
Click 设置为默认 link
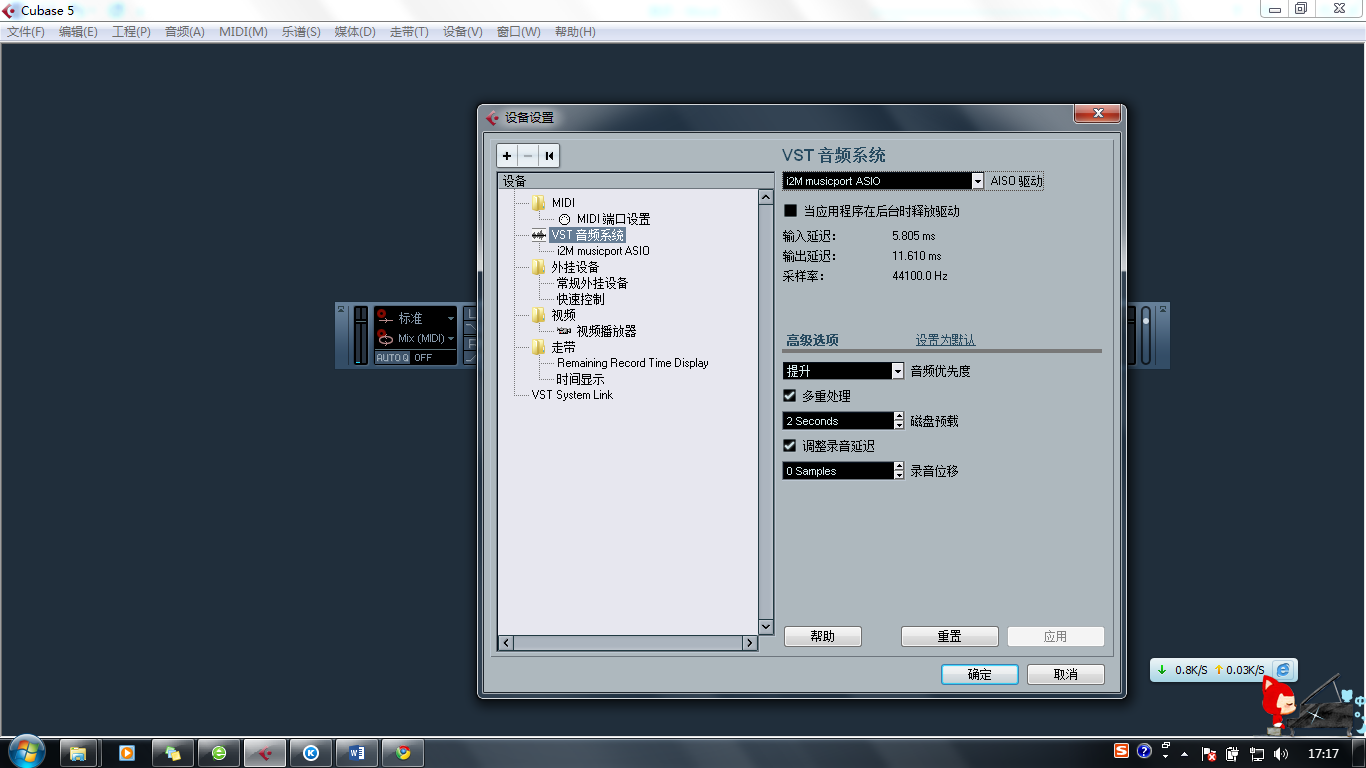coord(945,341)
